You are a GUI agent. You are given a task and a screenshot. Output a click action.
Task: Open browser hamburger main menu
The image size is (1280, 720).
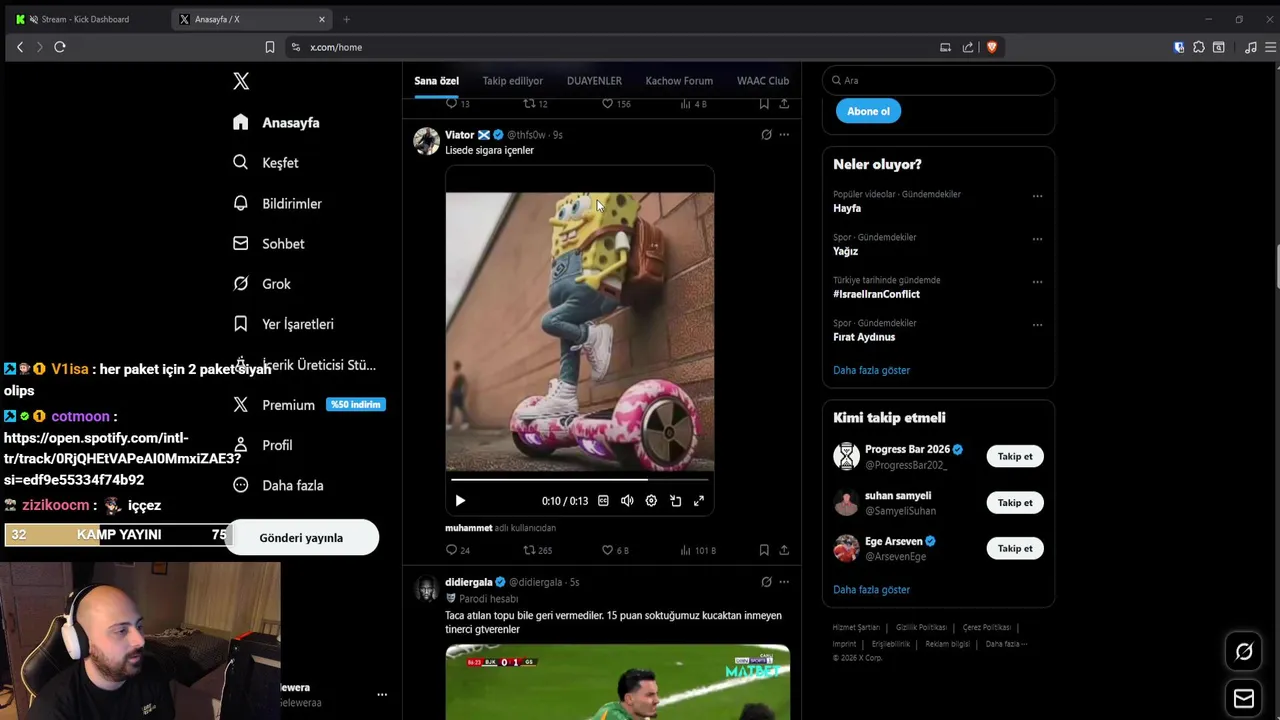tap(1271, 47)
